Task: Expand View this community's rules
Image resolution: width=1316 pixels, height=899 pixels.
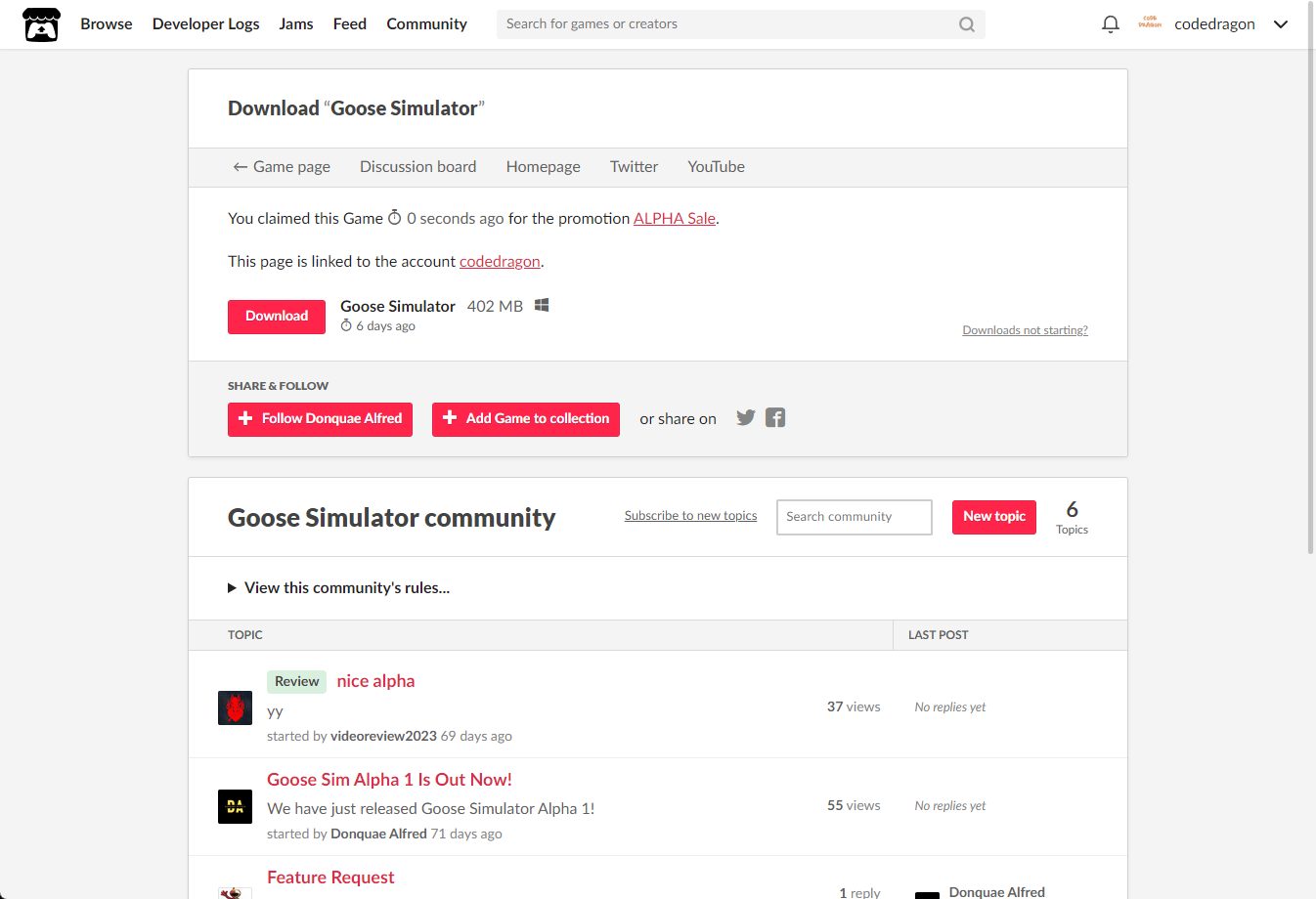Action: pyautogui.click(x=339, y=588)
